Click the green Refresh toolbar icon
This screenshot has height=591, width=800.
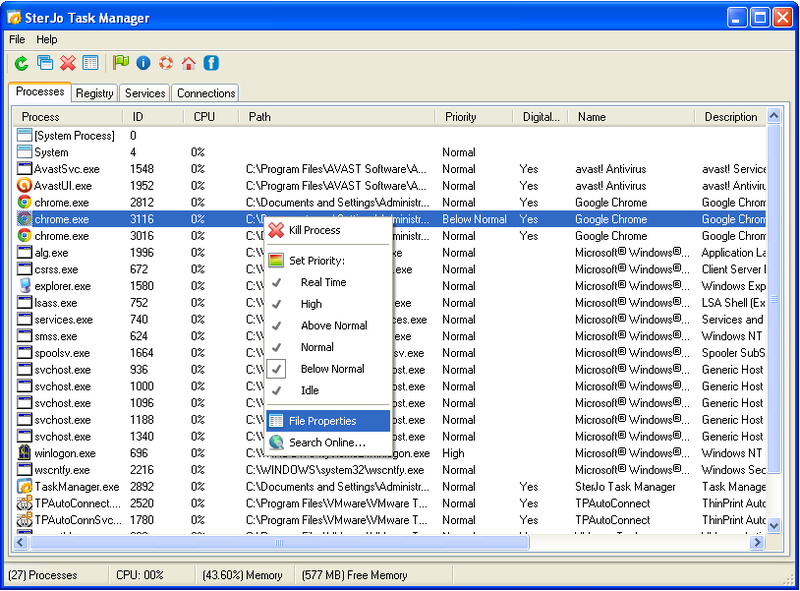(x=21, y=63)
